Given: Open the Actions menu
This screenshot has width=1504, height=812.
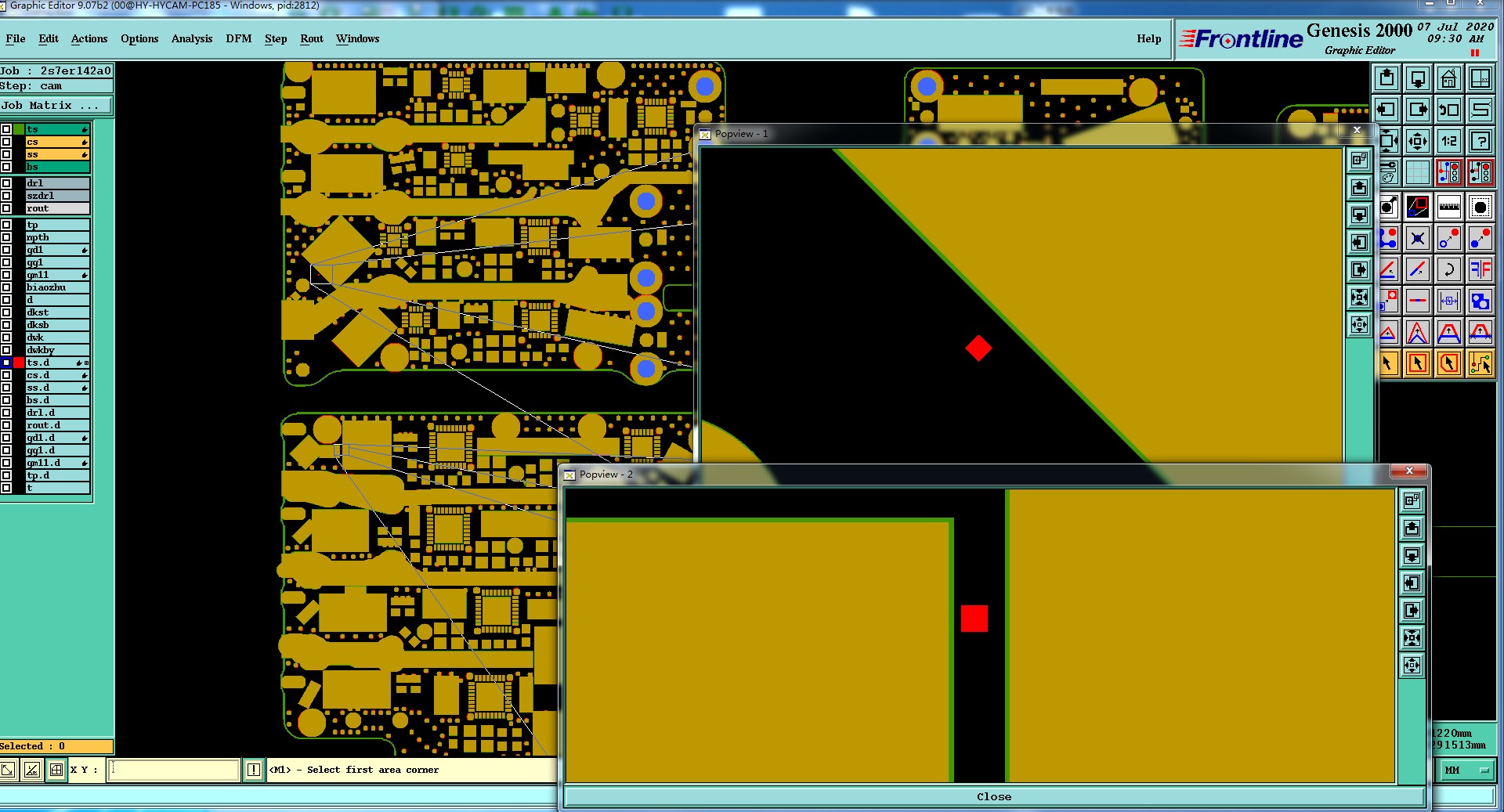Looking at the screenshot, I should [89, 38].
